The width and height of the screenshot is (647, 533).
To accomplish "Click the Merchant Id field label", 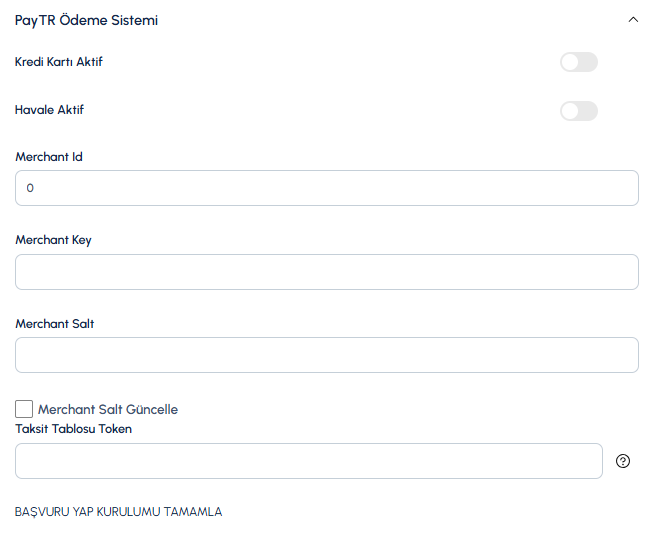I will coord(49,157).
